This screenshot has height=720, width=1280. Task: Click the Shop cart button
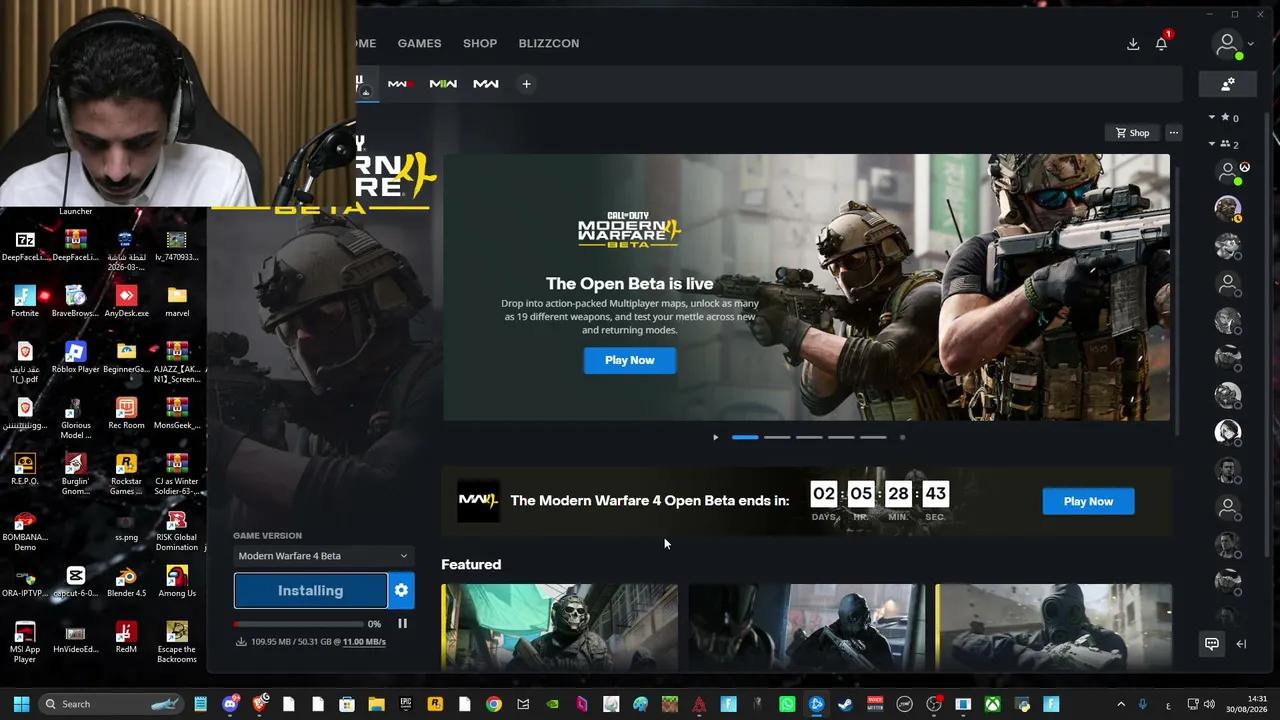tap(1133, 133)
